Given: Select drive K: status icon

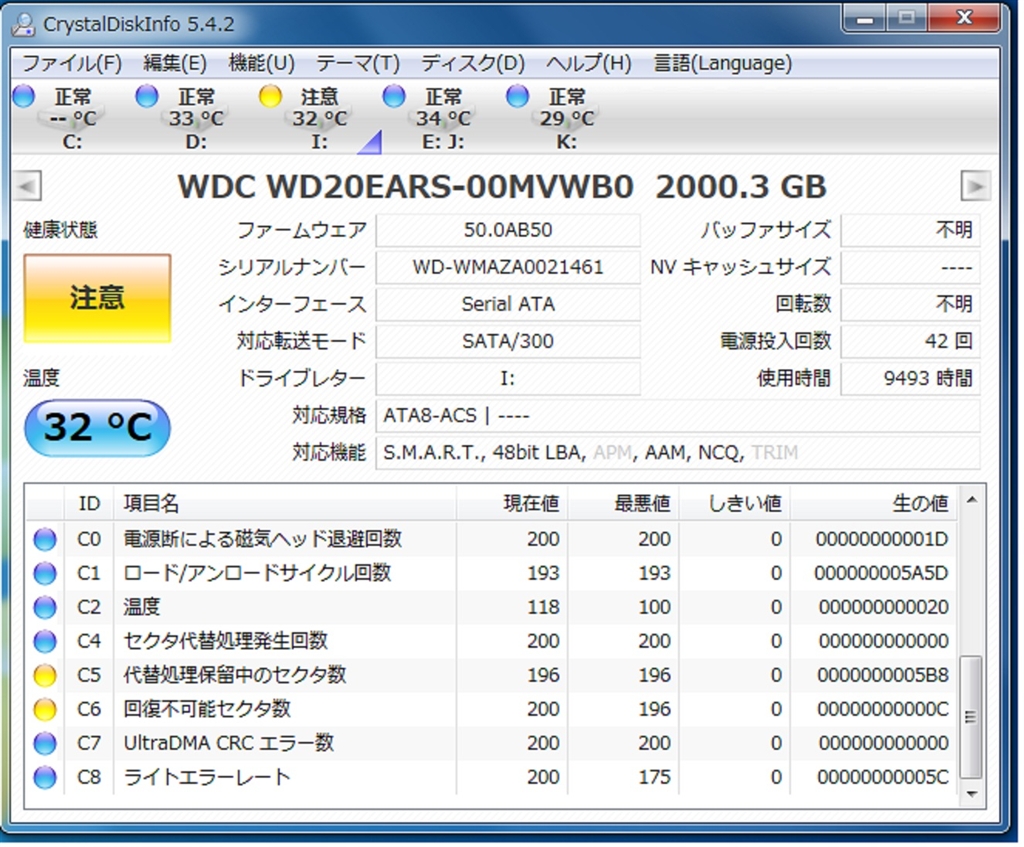Looking at the screenshot, I should (x=517, y=96).
